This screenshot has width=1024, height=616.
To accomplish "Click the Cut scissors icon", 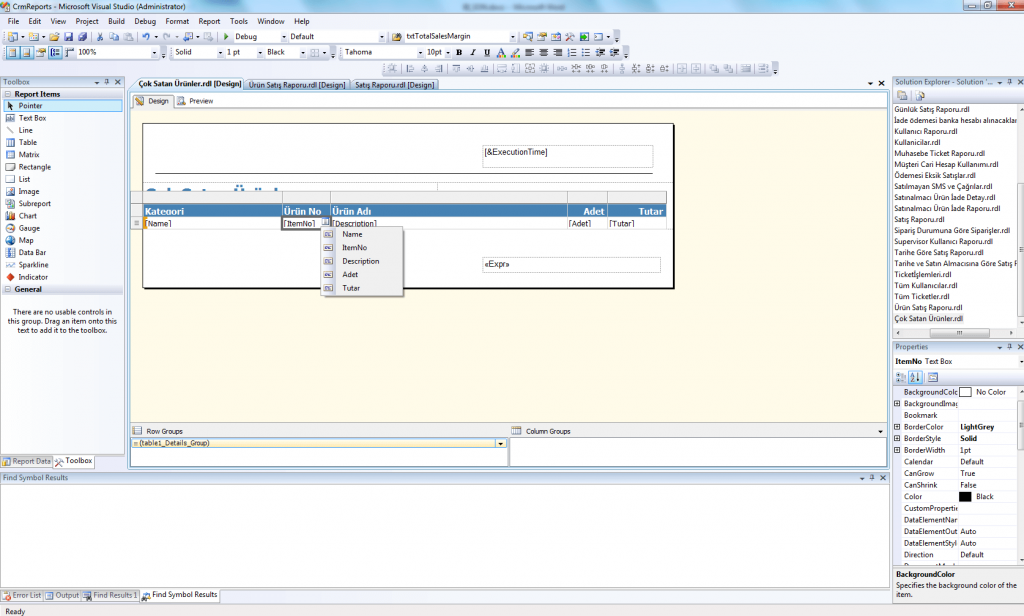I will point(100,37).
